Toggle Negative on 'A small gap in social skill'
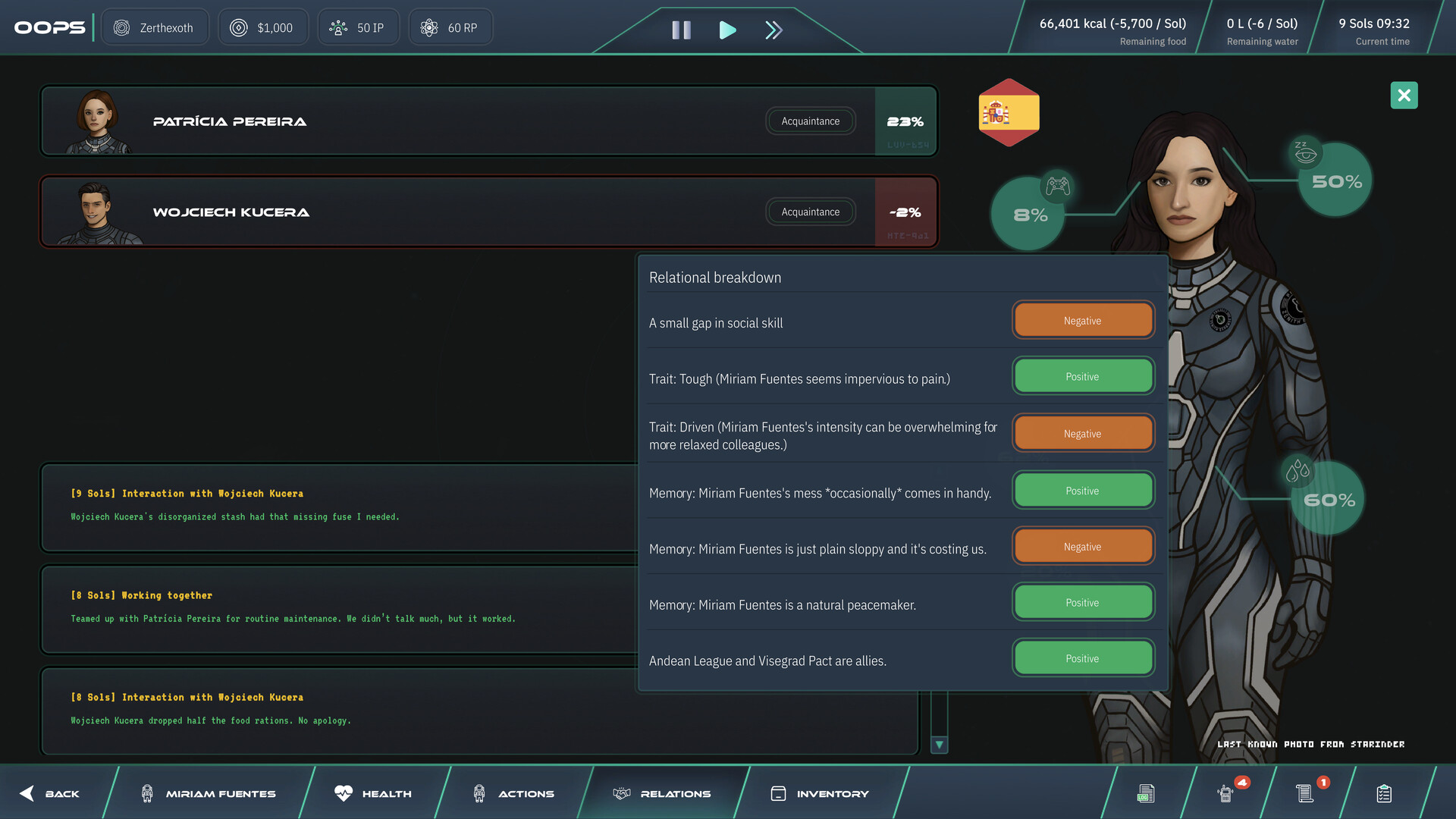 coord(1083,319)
